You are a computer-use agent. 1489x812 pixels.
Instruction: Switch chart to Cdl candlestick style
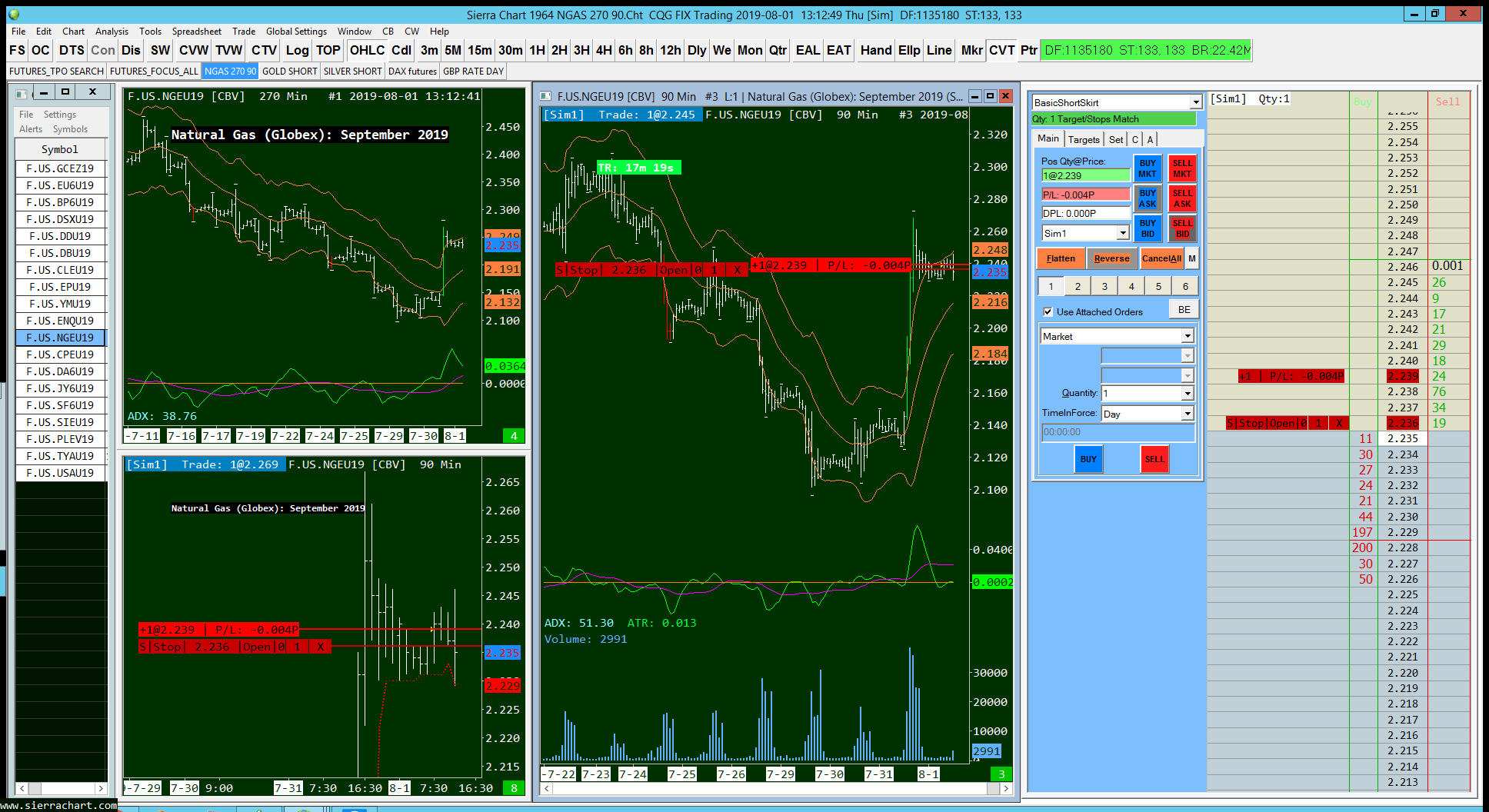point(401,50)
